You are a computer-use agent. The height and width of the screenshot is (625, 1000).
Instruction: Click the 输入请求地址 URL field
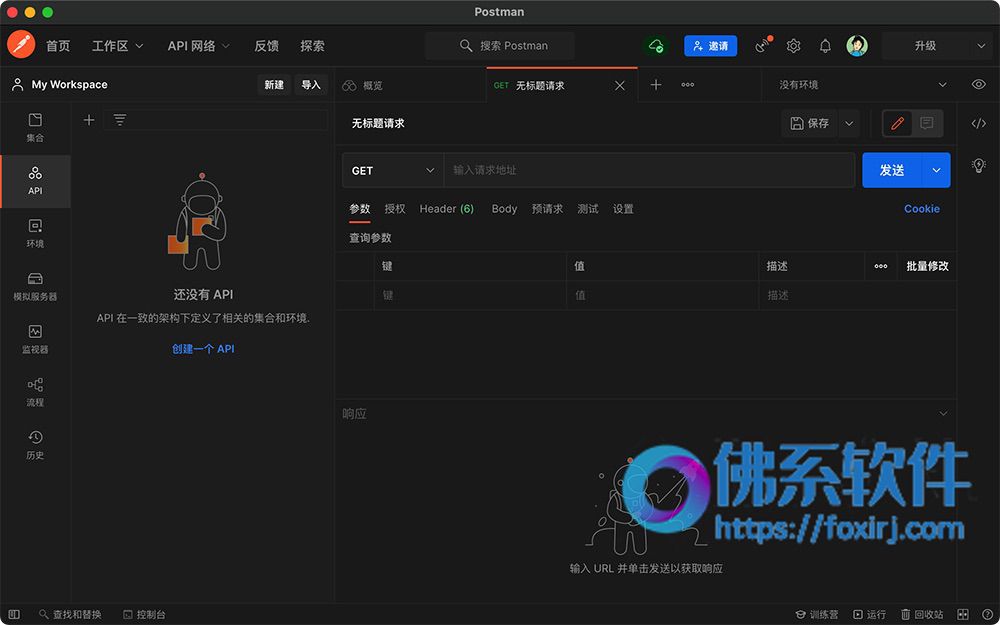point(649,170)
